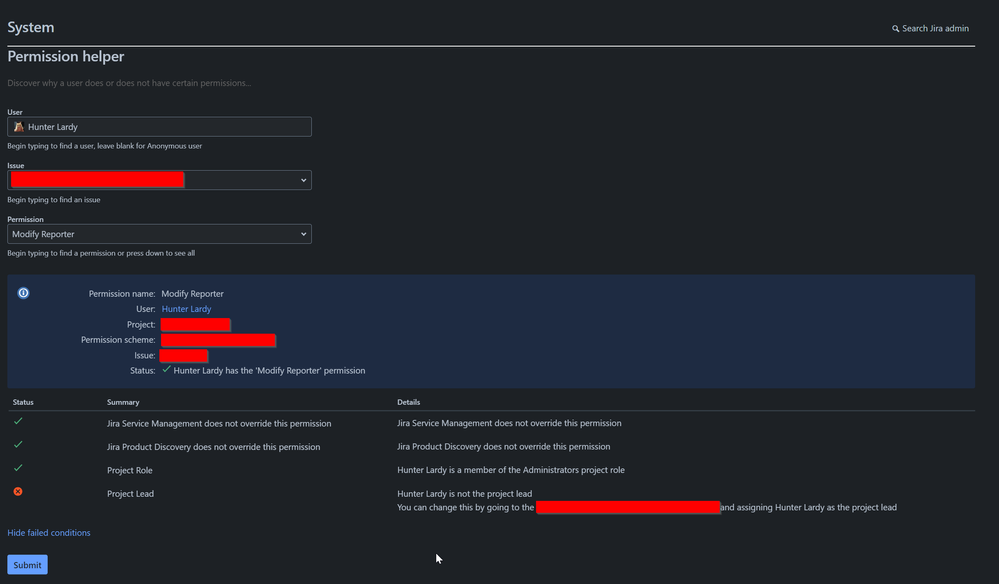The width and height of the screenshot is (999, 584).
Task: Click 'Project Role' summary cell
Action: click(129, 470)
